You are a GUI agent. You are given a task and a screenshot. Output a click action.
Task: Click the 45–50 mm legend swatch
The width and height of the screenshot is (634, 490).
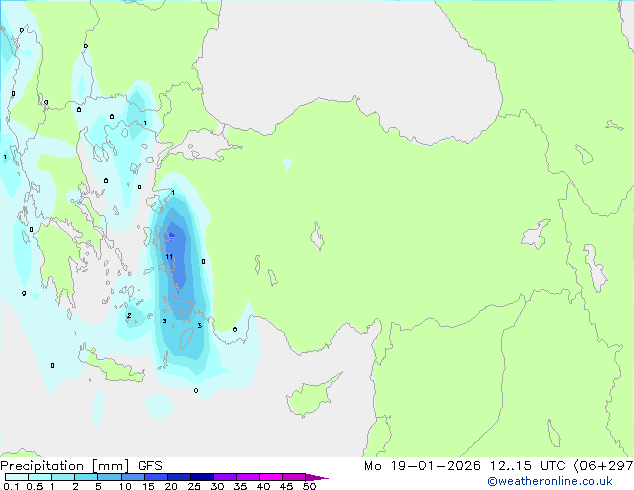tap(294, 477)
